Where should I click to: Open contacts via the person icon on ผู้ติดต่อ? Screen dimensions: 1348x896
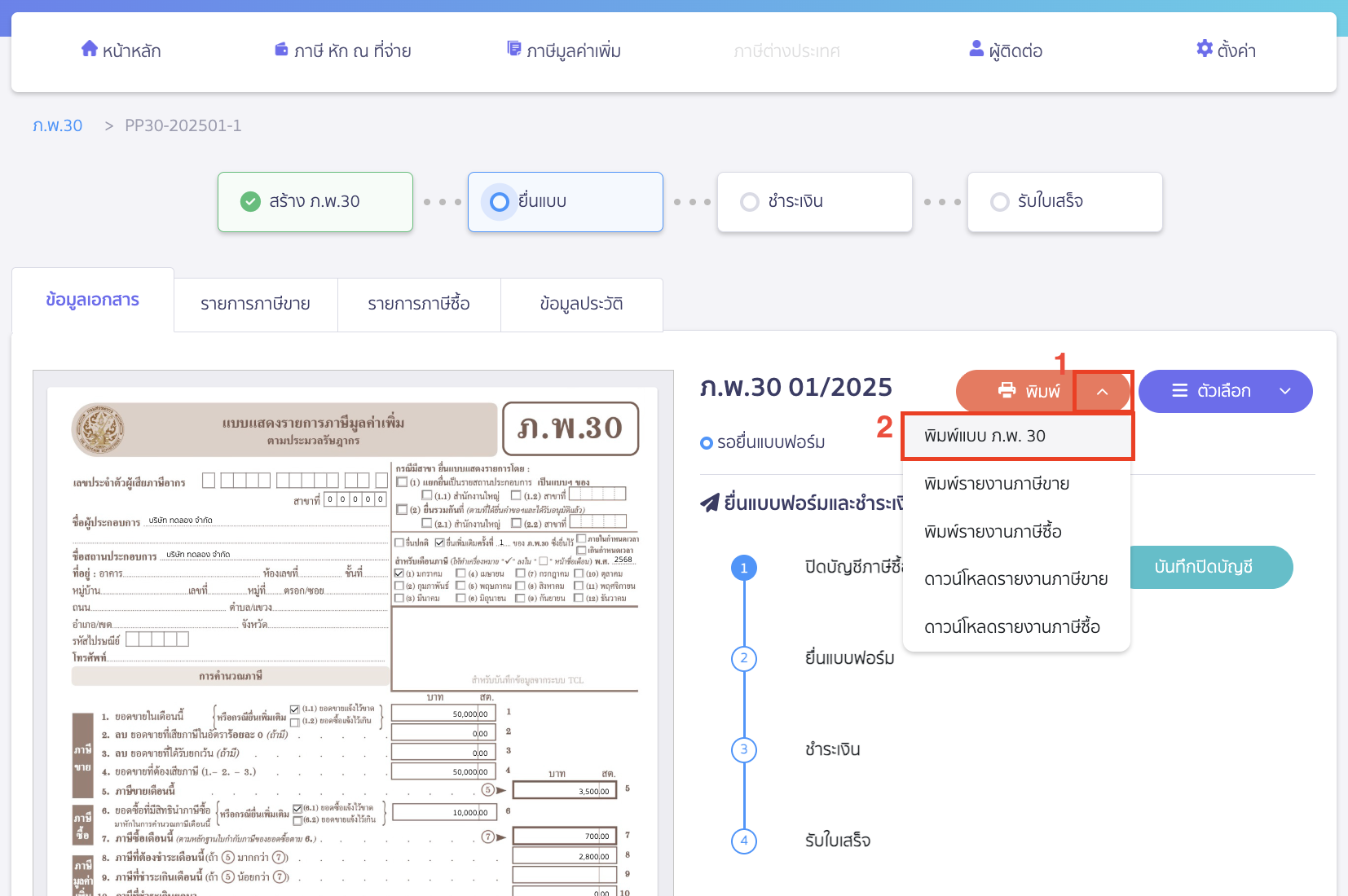click(x=975, y=49)
